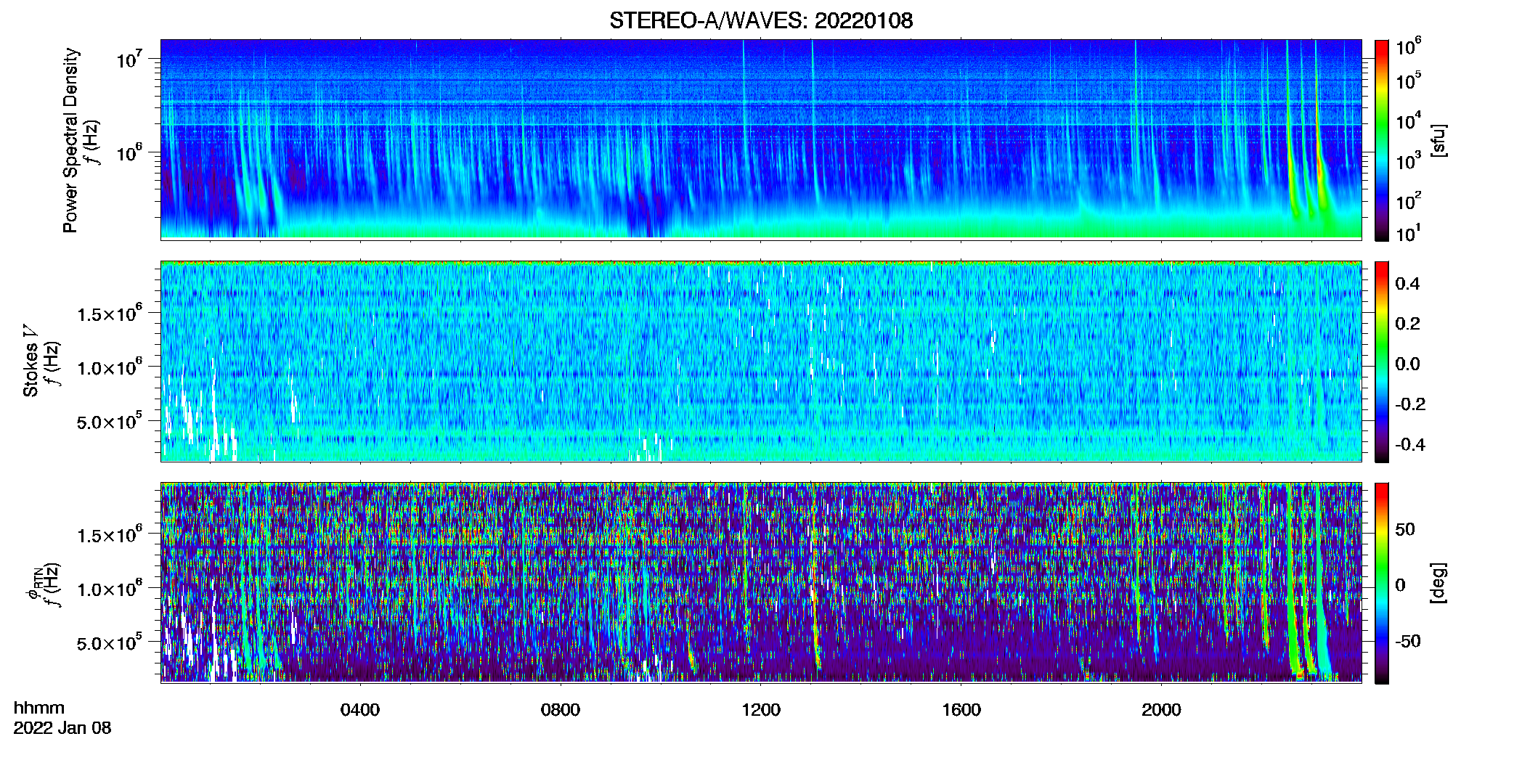
Task: Click the 1.0×10^6 tick in phi RTN panel
Action: coord(110,589)
